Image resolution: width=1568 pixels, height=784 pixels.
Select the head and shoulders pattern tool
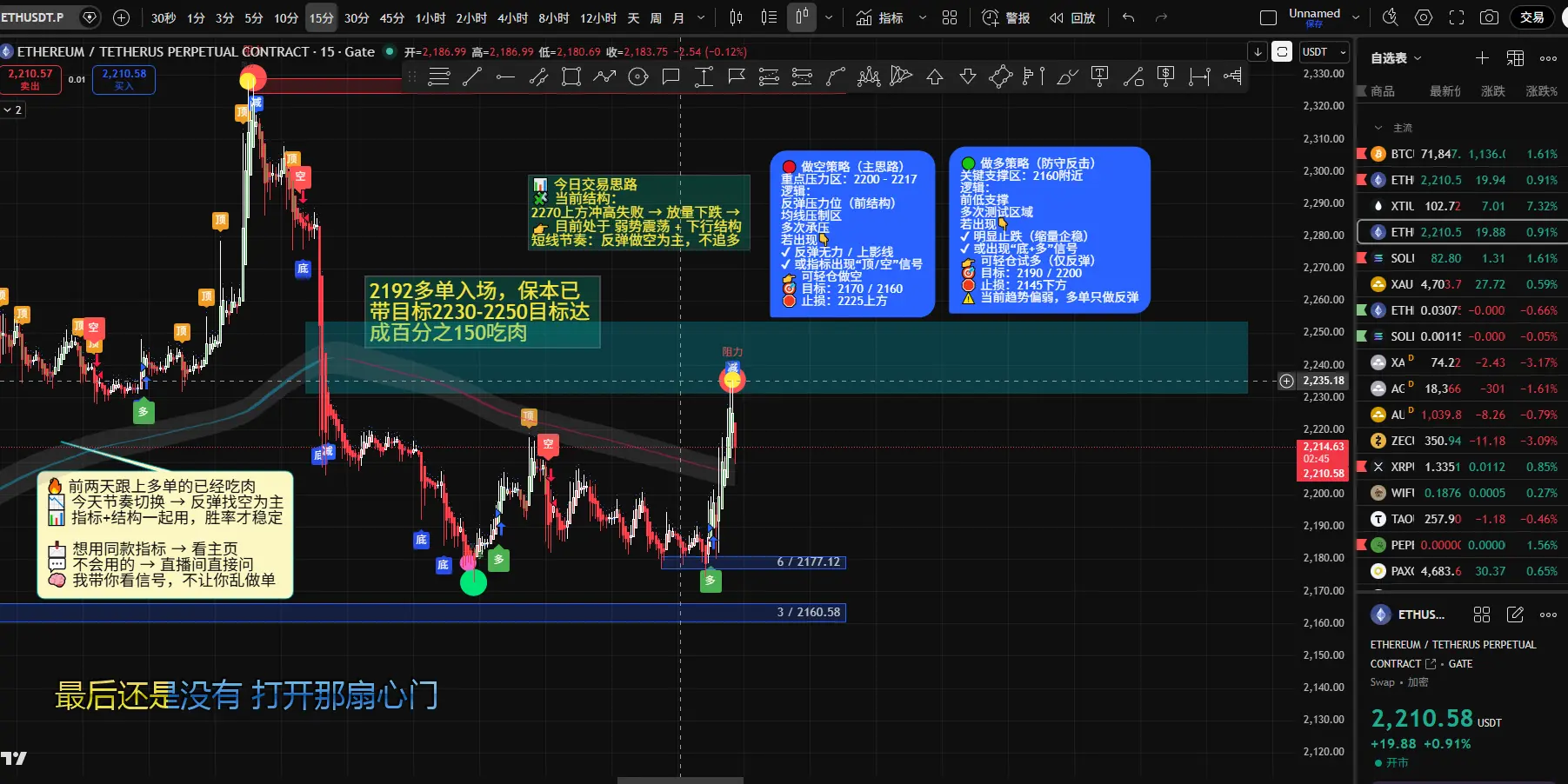[x=869, y=76]
